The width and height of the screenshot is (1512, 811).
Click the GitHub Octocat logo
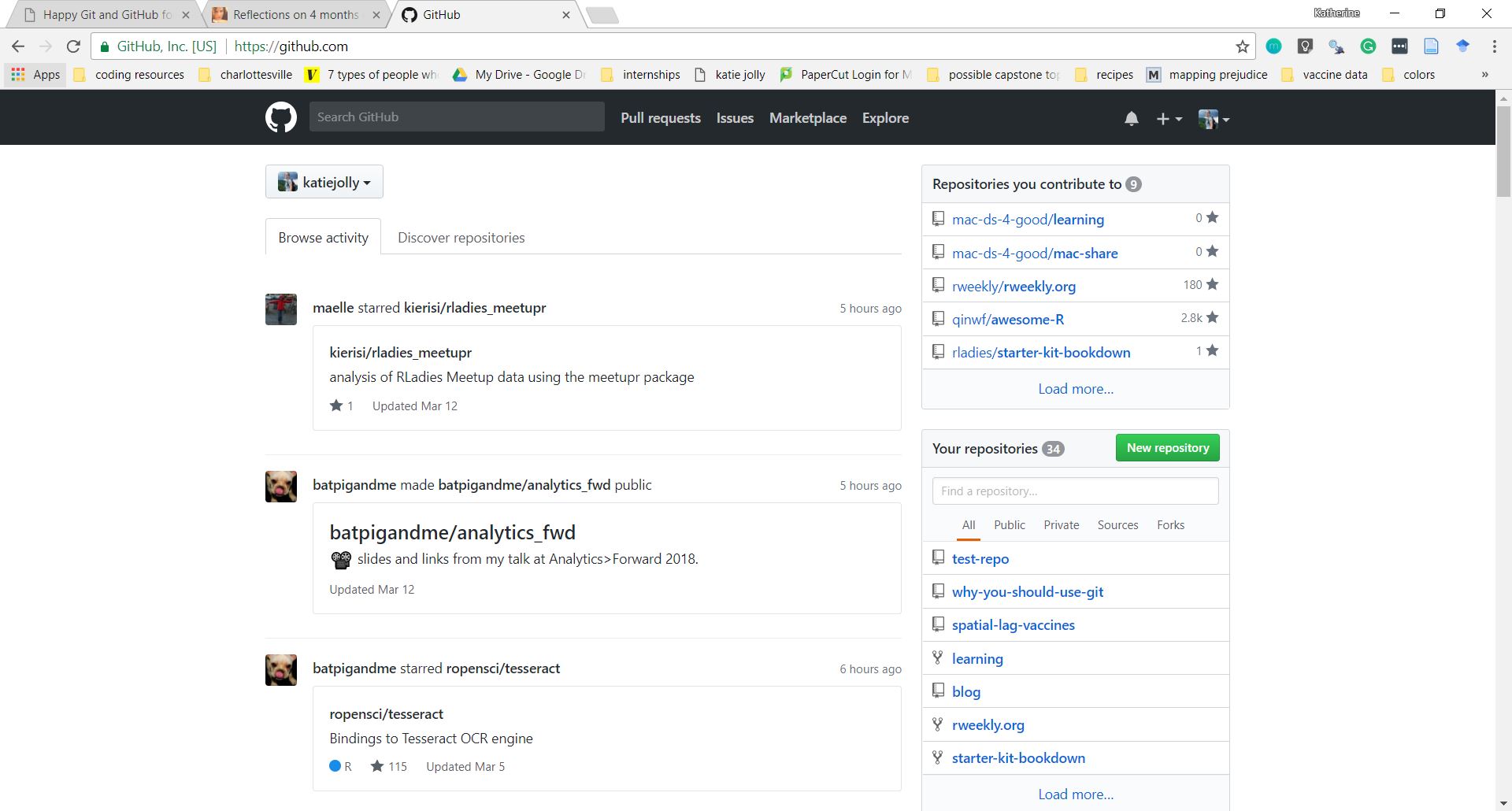pos(281,117)
